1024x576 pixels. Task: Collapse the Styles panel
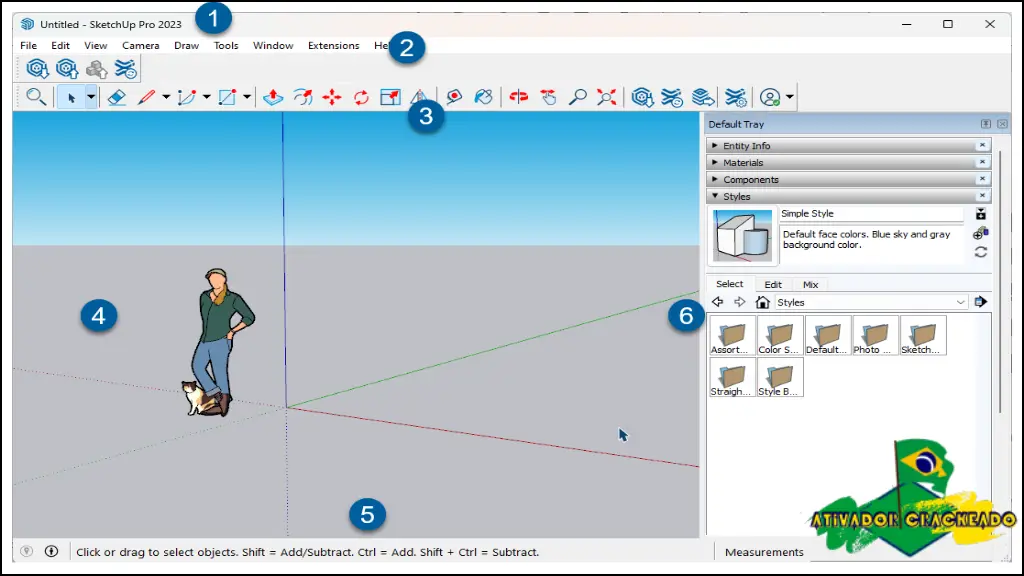715,196
